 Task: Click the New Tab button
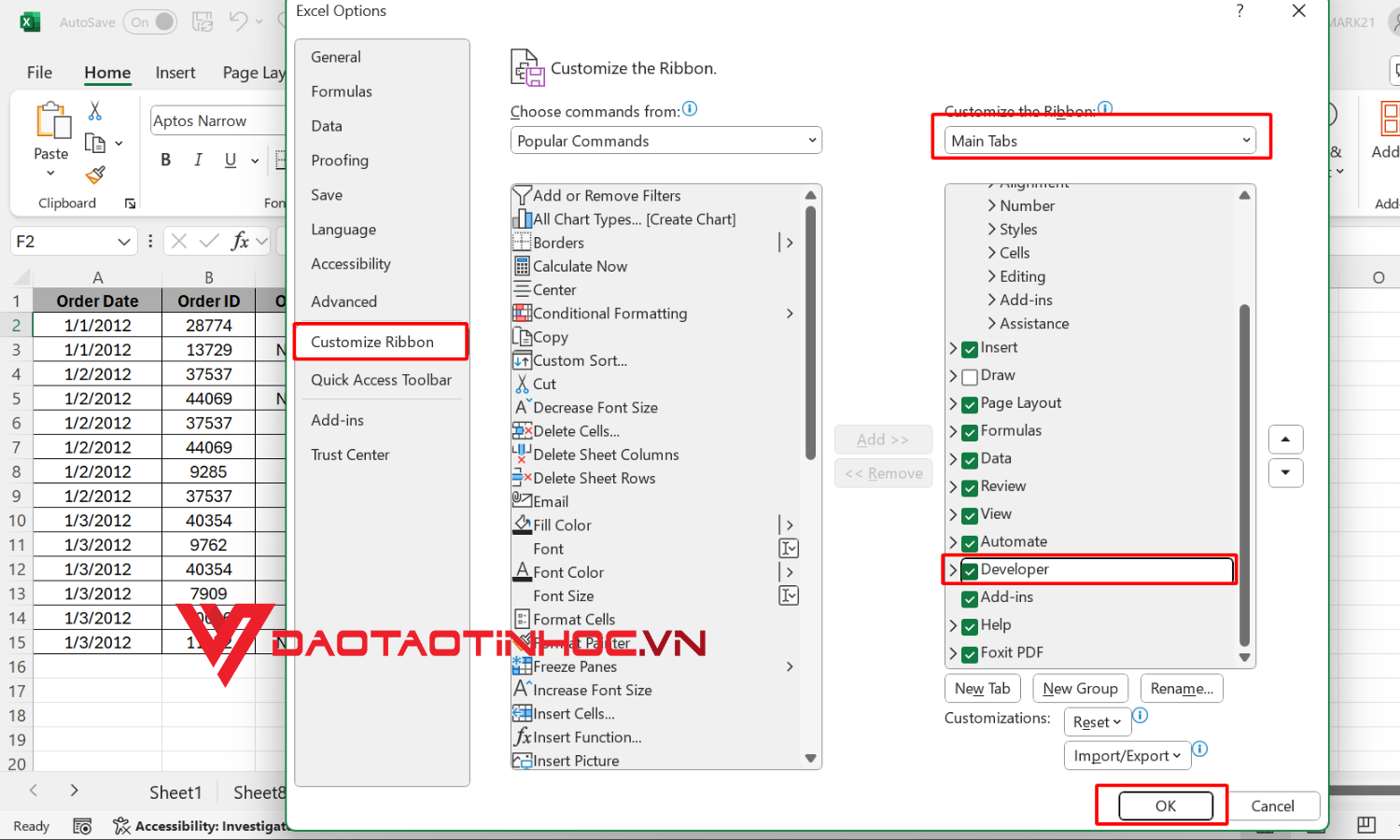pyautogui.click(x=983, y=688)
